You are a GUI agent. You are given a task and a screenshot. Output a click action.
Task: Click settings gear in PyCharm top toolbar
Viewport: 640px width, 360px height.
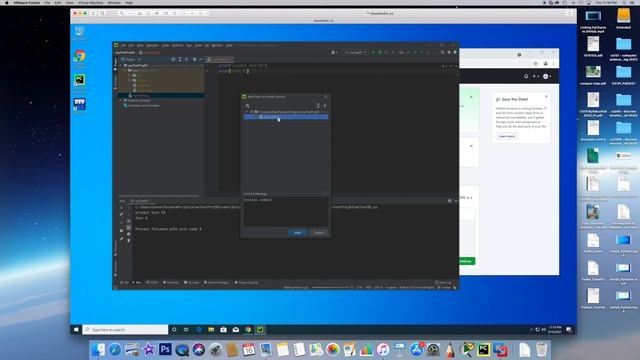(449, 52)
